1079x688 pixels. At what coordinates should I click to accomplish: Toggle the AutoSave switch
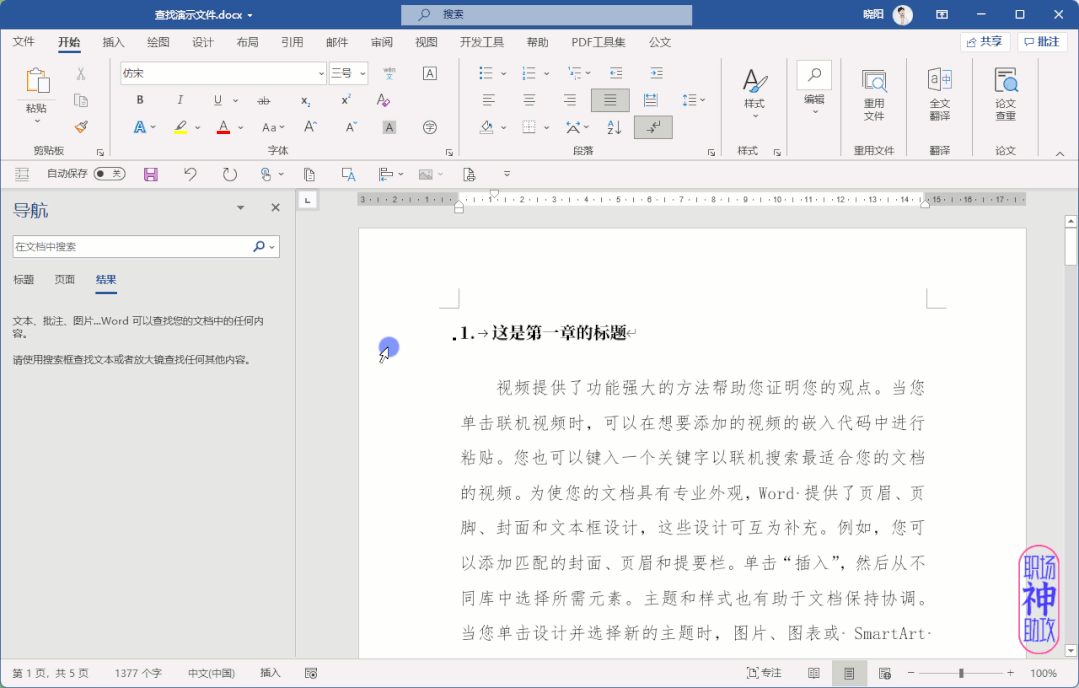coord(109,173)
